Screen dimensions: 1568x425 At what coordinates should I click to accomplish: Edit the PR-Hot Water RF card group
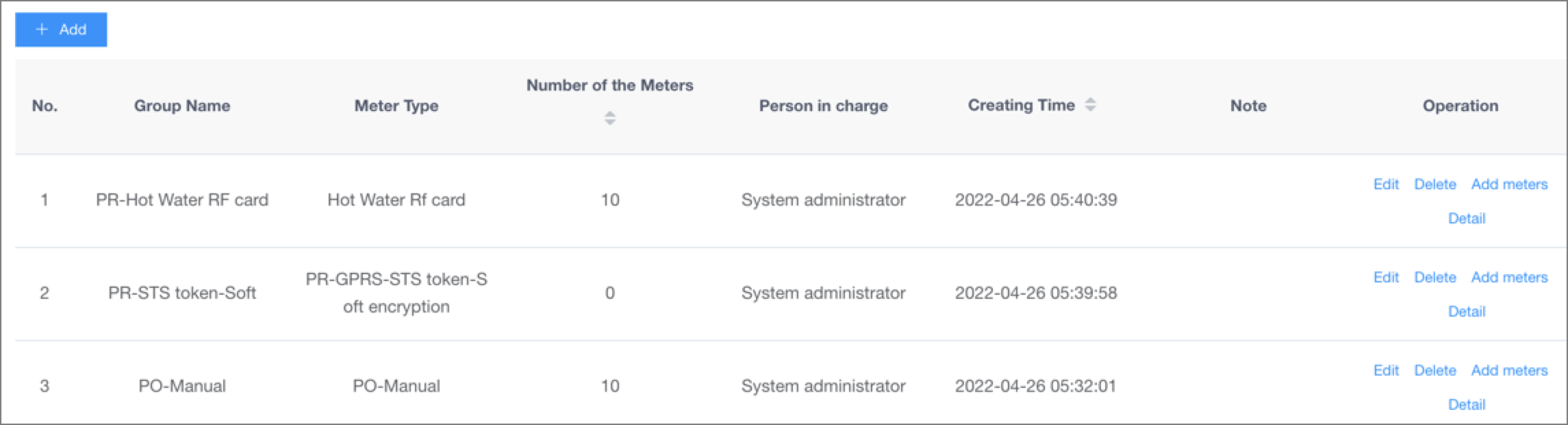coord(1386,184)
